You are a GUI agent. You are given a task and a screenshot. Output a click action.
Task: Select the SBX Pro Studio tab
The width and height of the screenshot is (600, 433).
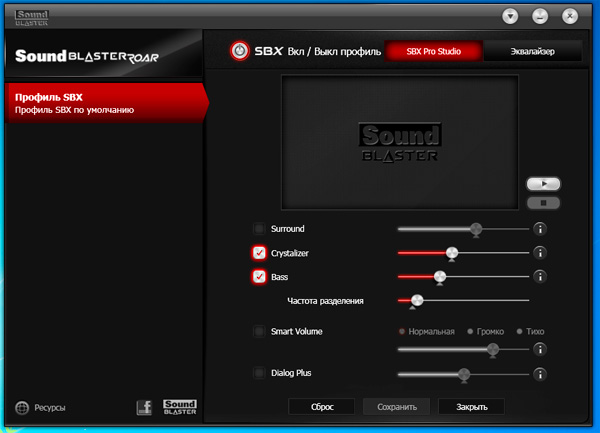[x=433, y=50]
